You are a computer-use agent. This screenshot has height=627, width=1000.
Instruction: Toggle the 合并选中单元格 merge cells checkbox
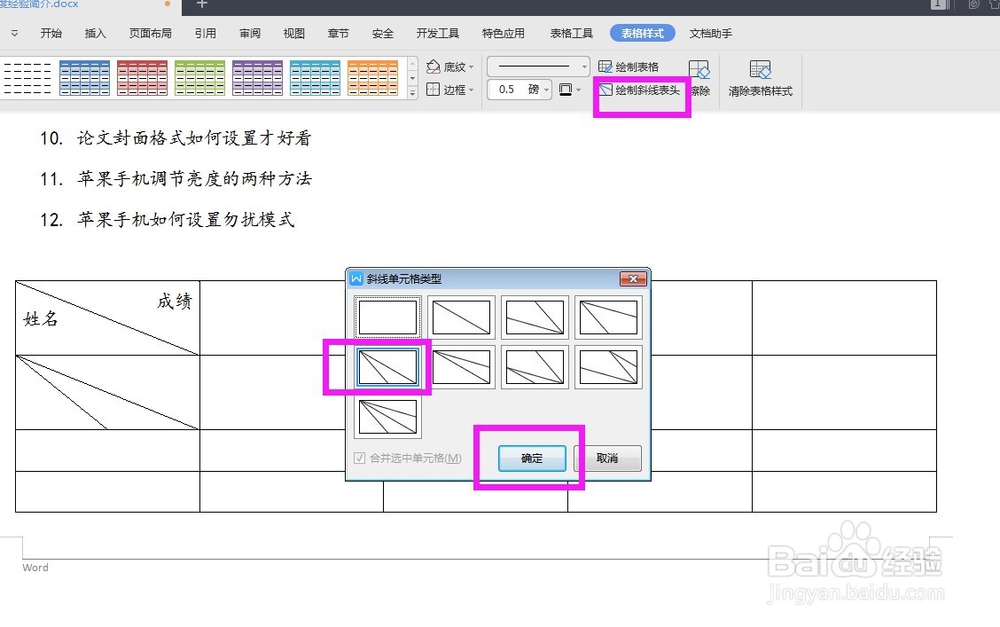pos(359,457)
